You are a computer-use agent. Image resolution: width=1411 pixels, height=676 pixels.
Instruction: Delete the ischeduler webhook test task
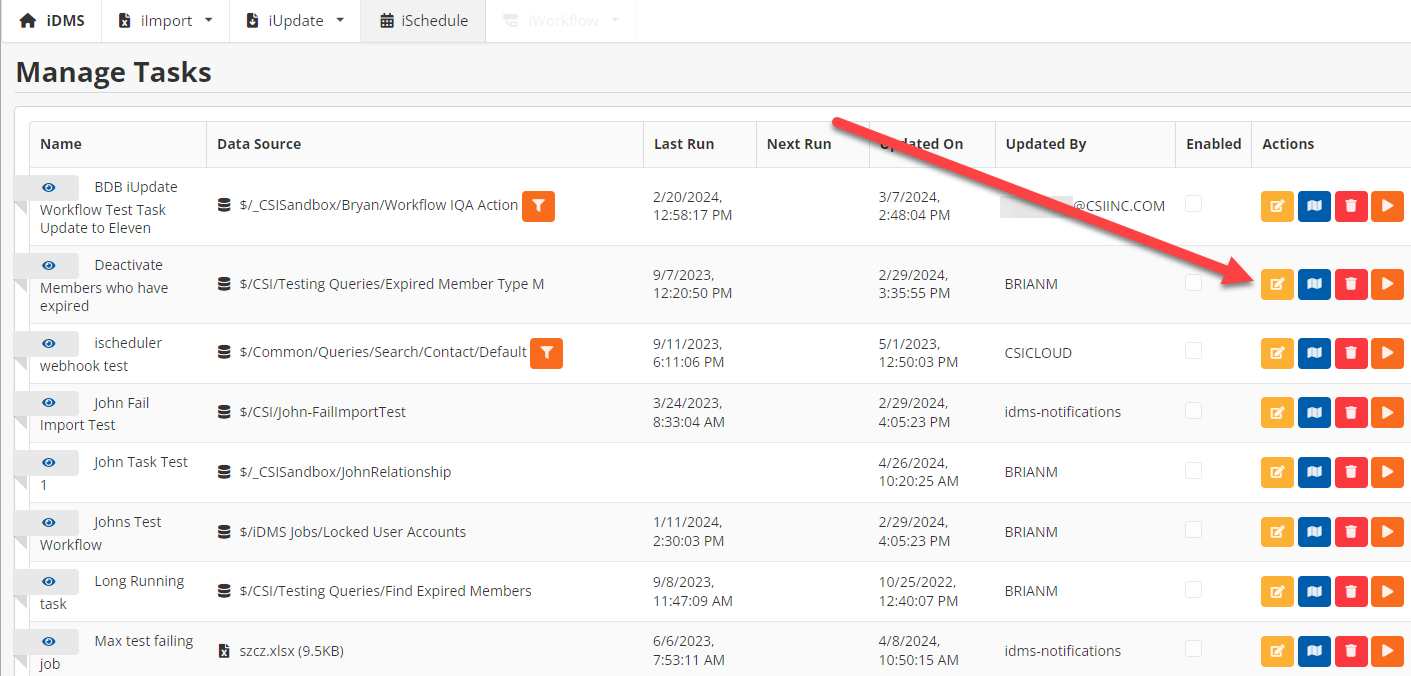pos(1351,353)
